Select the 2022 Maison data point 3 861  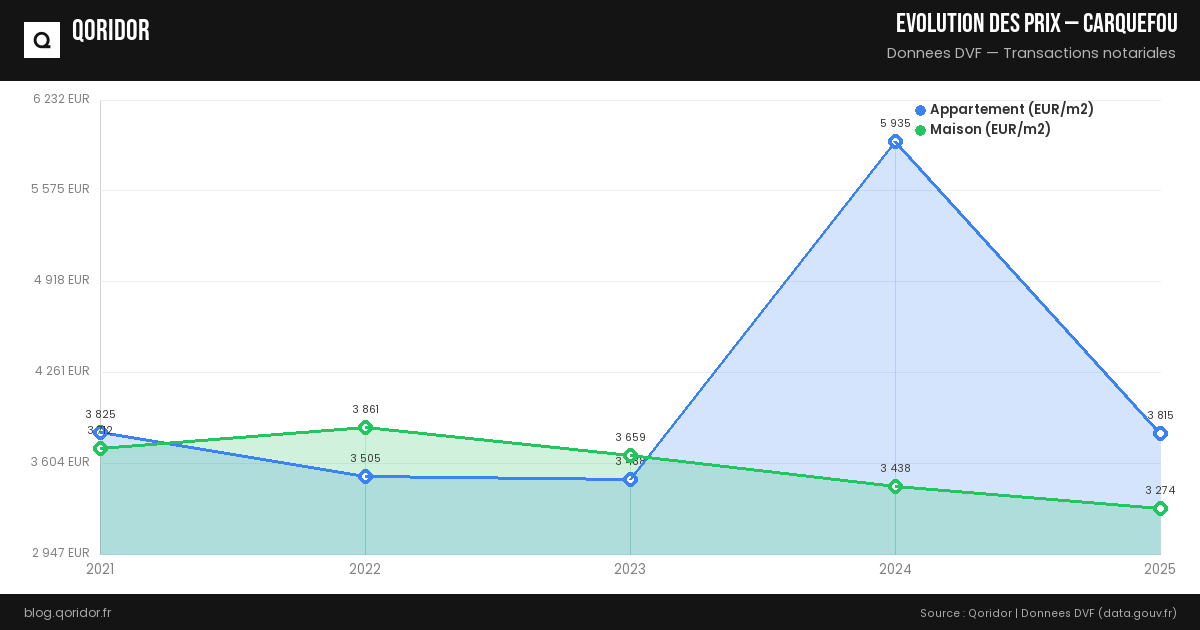coord(365,428)
